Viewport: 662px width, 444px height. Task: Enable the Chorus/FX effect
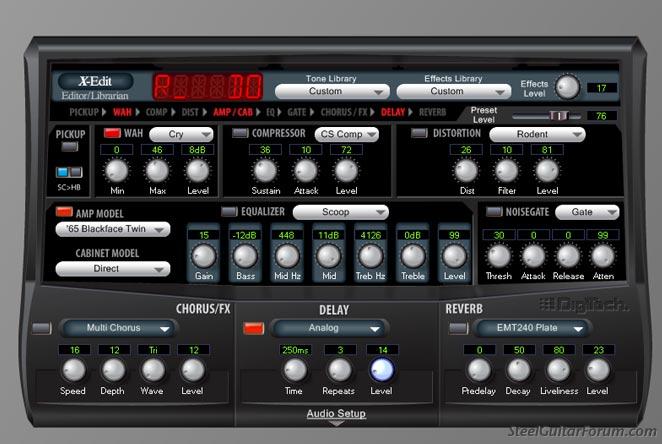[42, 328]
